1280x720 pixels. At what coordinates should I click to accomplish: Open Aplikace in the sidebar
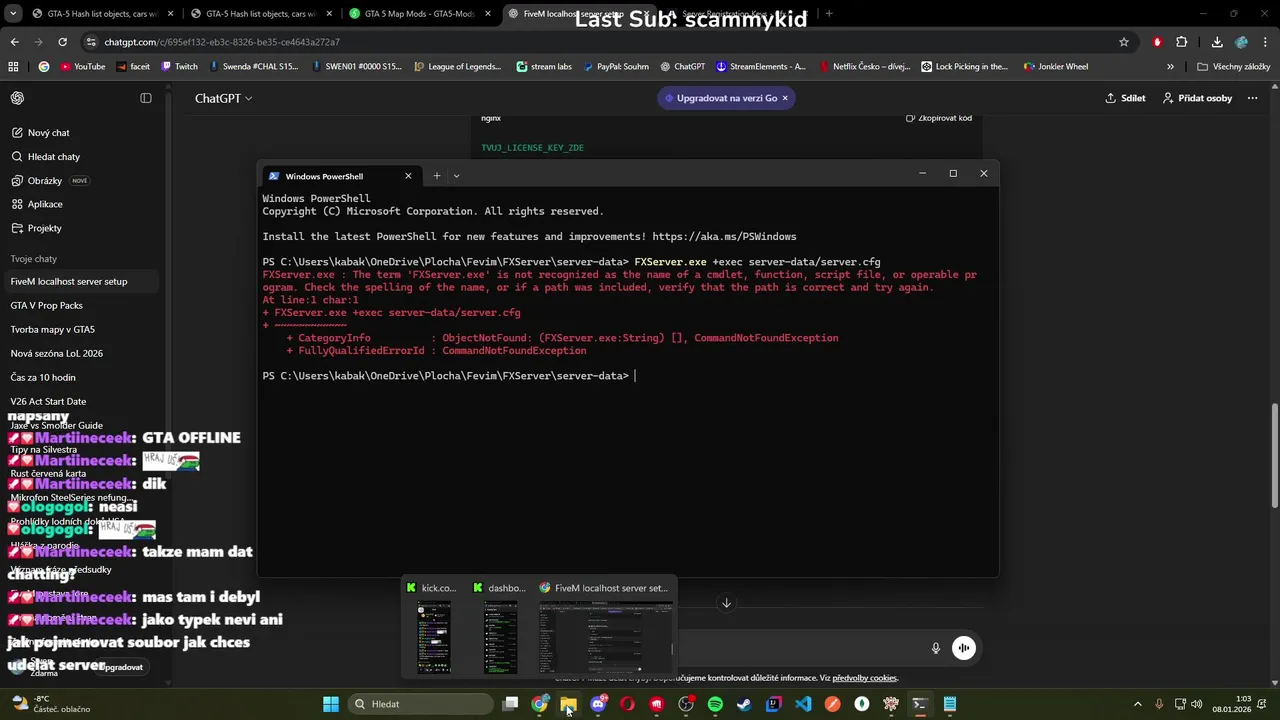coord(45,204)
